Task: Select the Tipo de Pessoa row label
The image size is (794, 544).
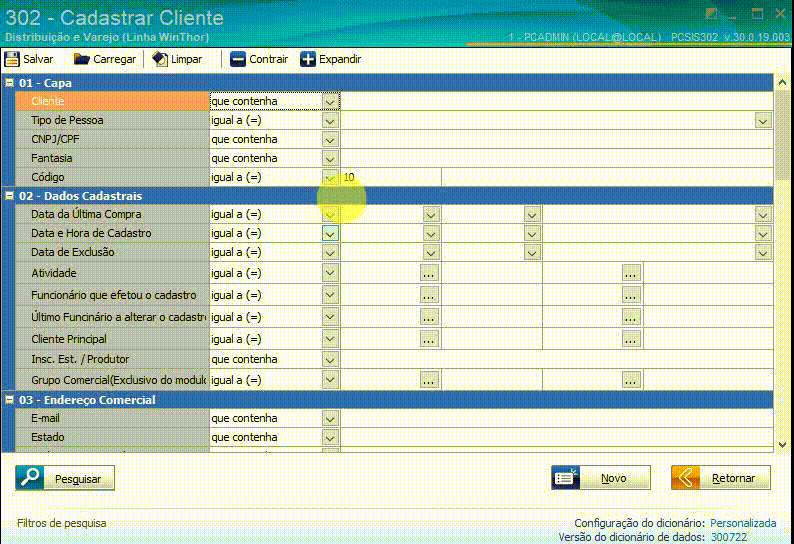Action: [112, 121]
